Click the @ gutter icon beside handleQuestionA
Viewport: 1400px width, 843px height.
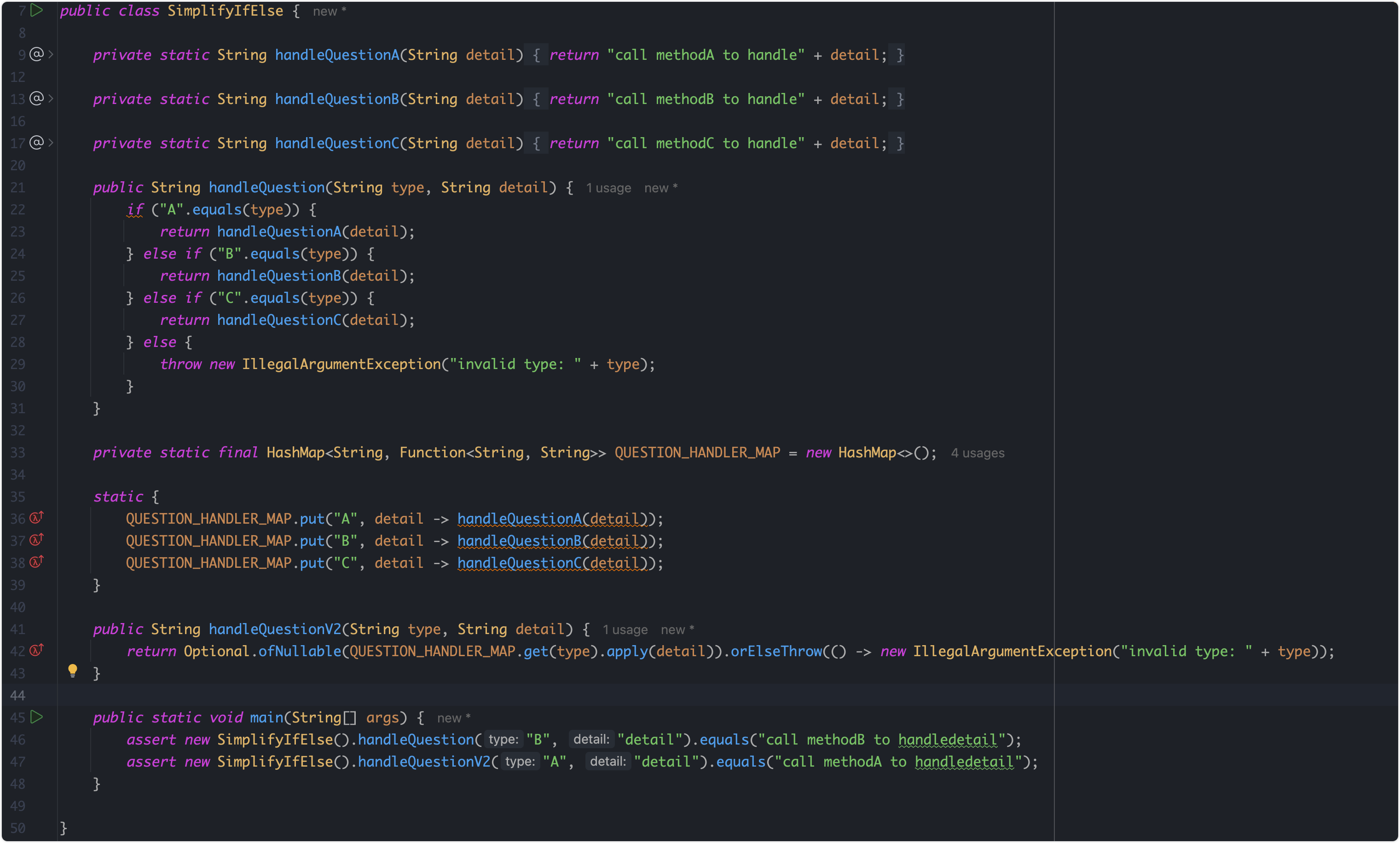36,54
